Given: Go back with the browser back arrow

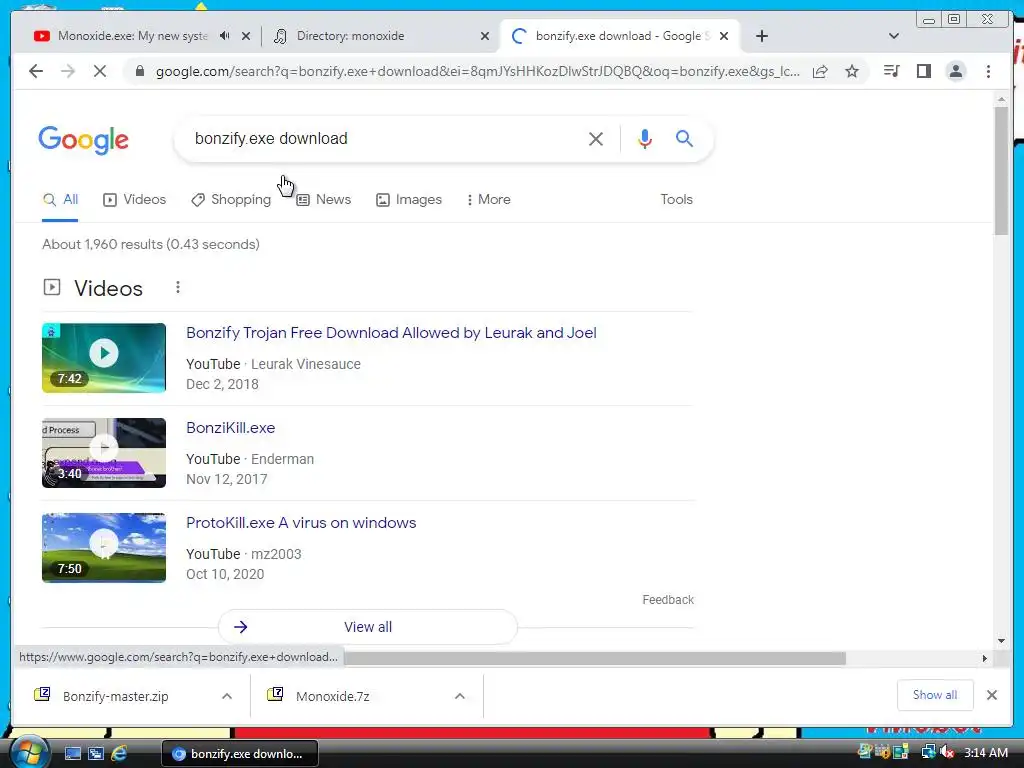Looking at the screenshot, I should coord(36,71).
